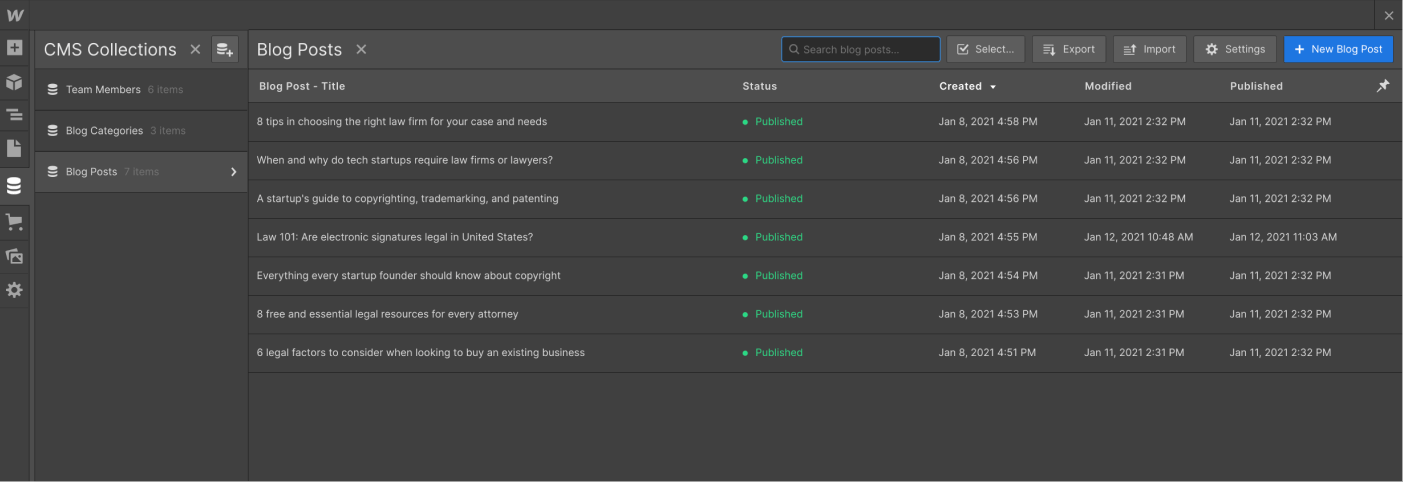Open 'Everything every startup founder should know' post
Image resolution: width=1403 pixels, height=482 pixels.
click(409, 276)
